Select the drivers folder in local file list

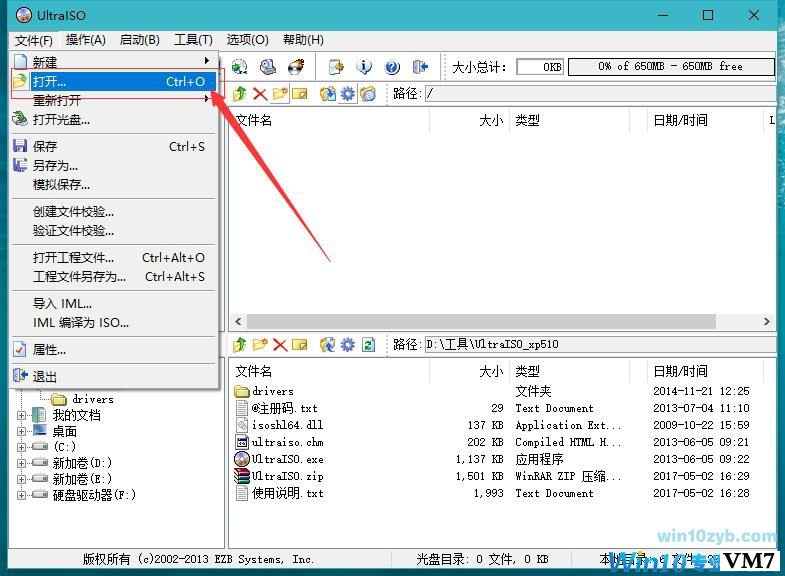click(264, 391)
